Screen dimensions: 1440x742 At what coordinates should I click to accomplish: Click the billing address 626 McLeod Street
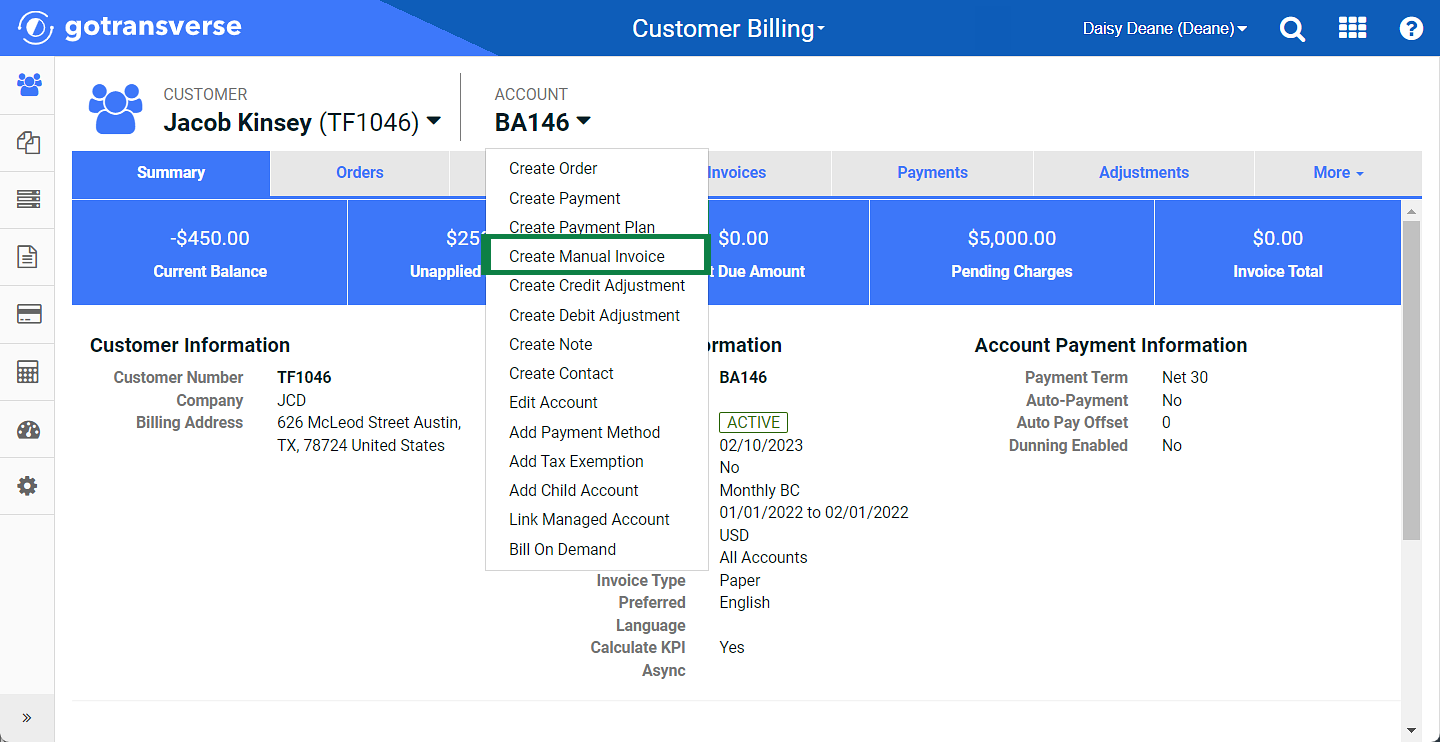[369, 434]
